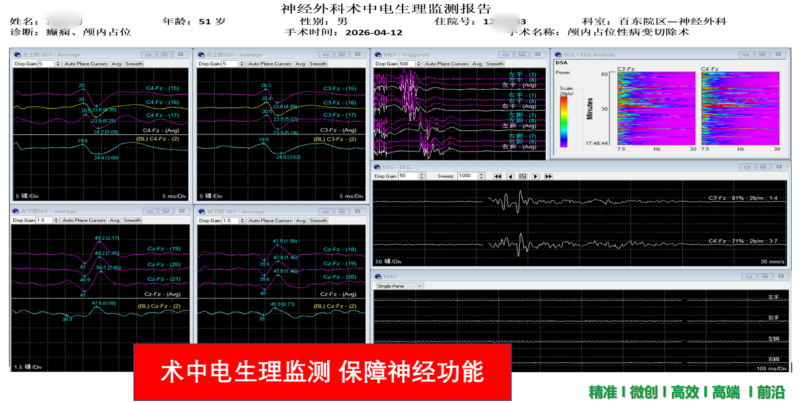Click the Sweep field showing 1000
This screenshot has height=403, width=800.
tap(468, 176)
